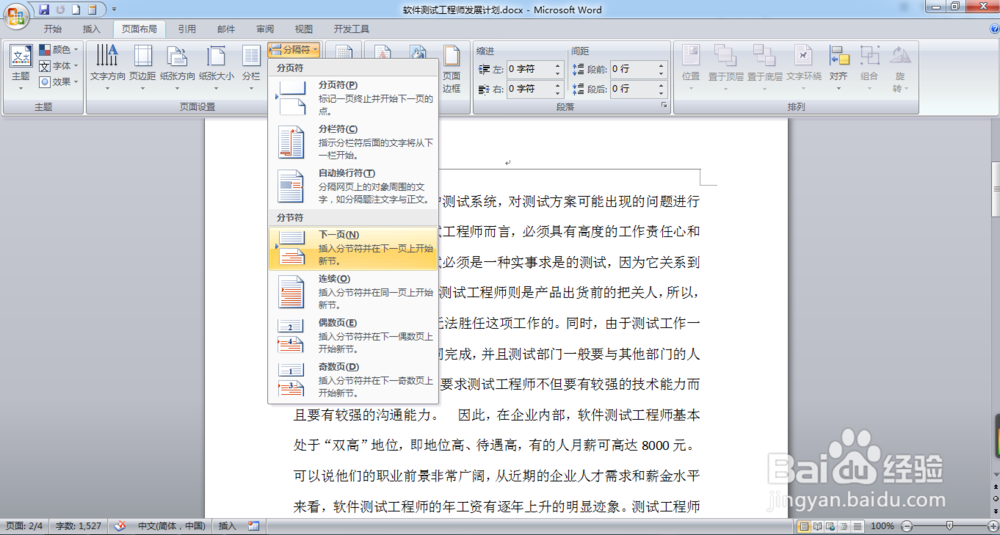Switch to draft view button

coord(857,526)
